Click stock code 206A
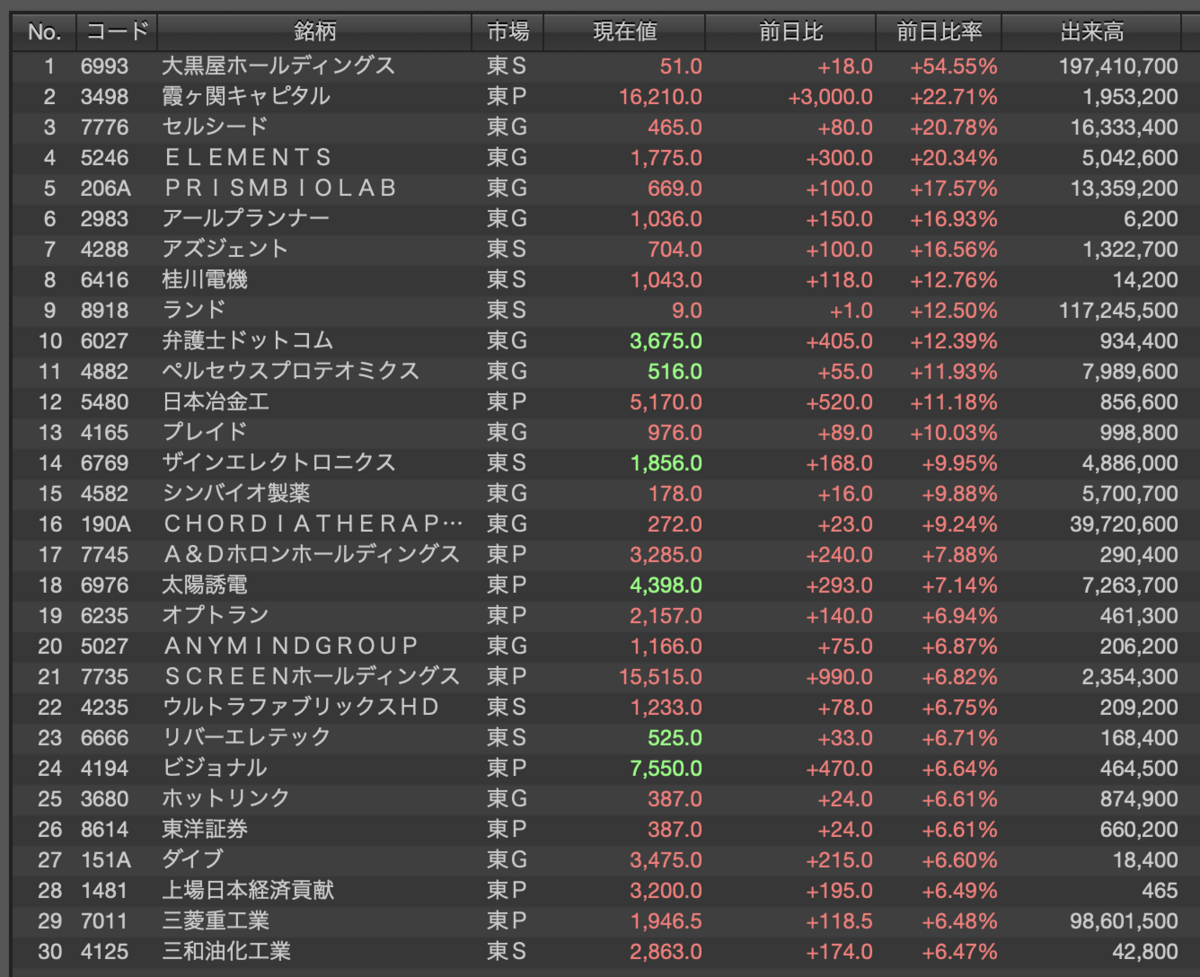 [x=105, y=188]
